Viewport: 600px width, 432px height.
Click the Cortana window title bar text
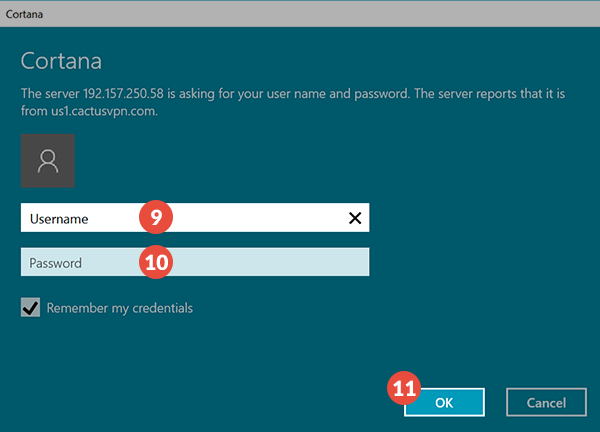[24, 14]
